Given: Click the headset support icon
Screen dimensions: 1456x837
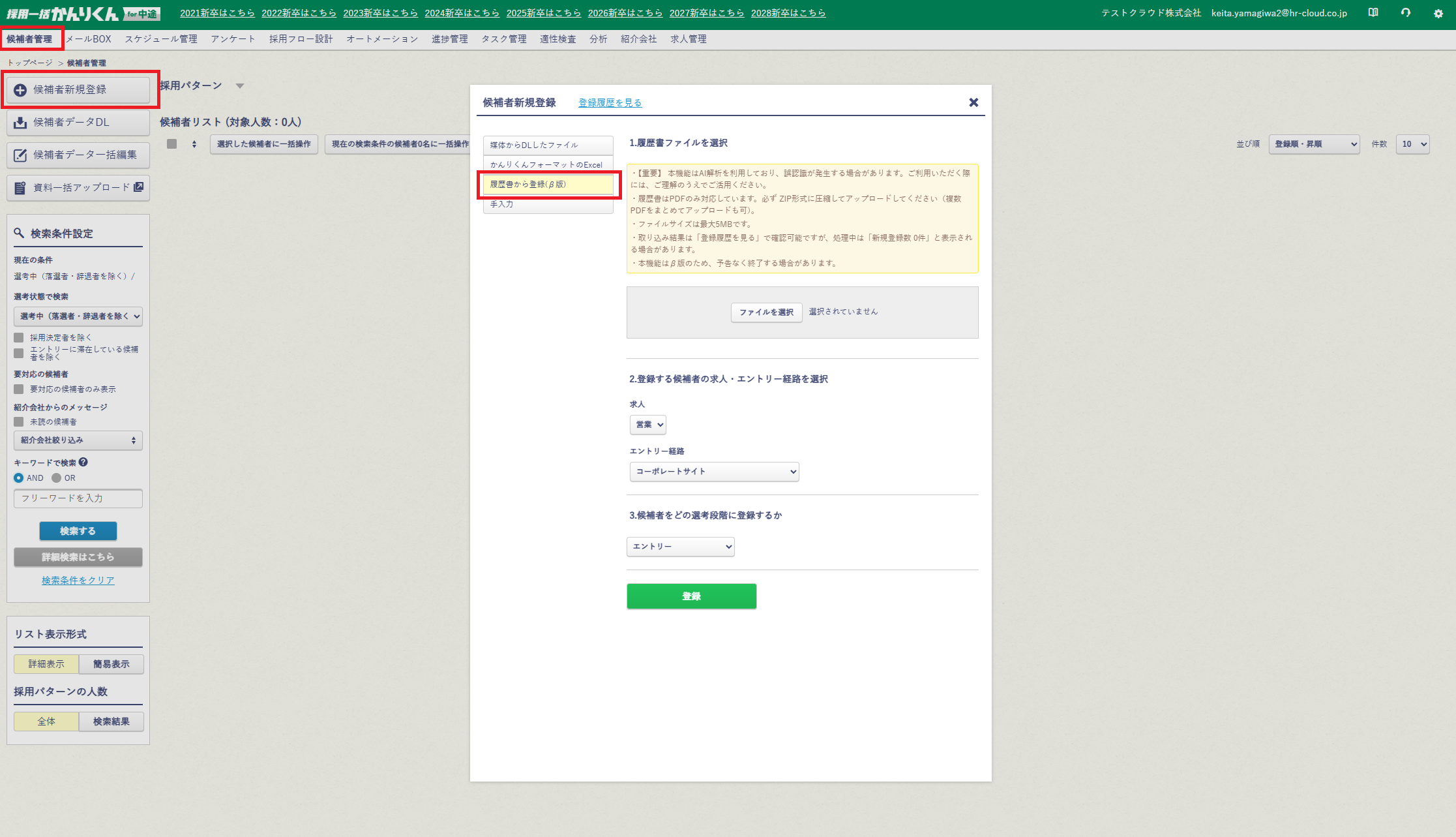Looking at the screenshot, I should [1406, 12].
